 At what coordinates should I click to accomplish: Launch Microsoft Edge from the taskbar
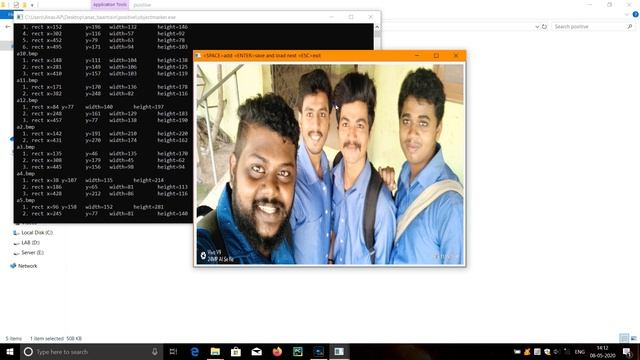195,351
